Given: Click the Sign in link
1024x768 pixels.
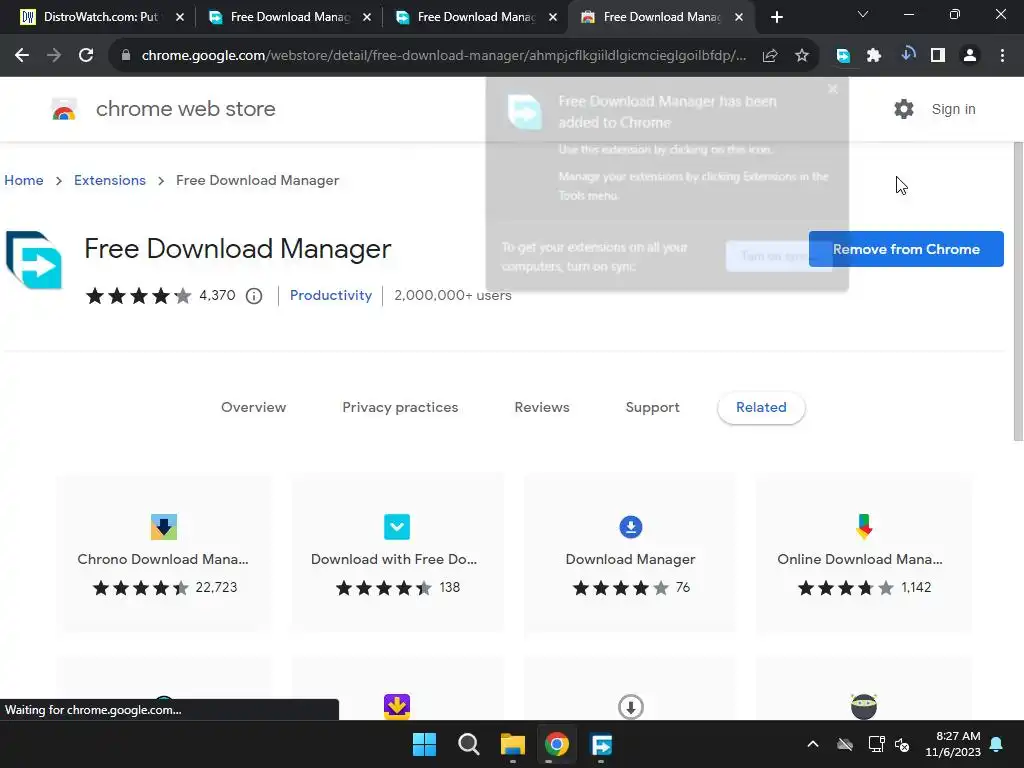Looking at the screenshot, I should click(953, 109).
